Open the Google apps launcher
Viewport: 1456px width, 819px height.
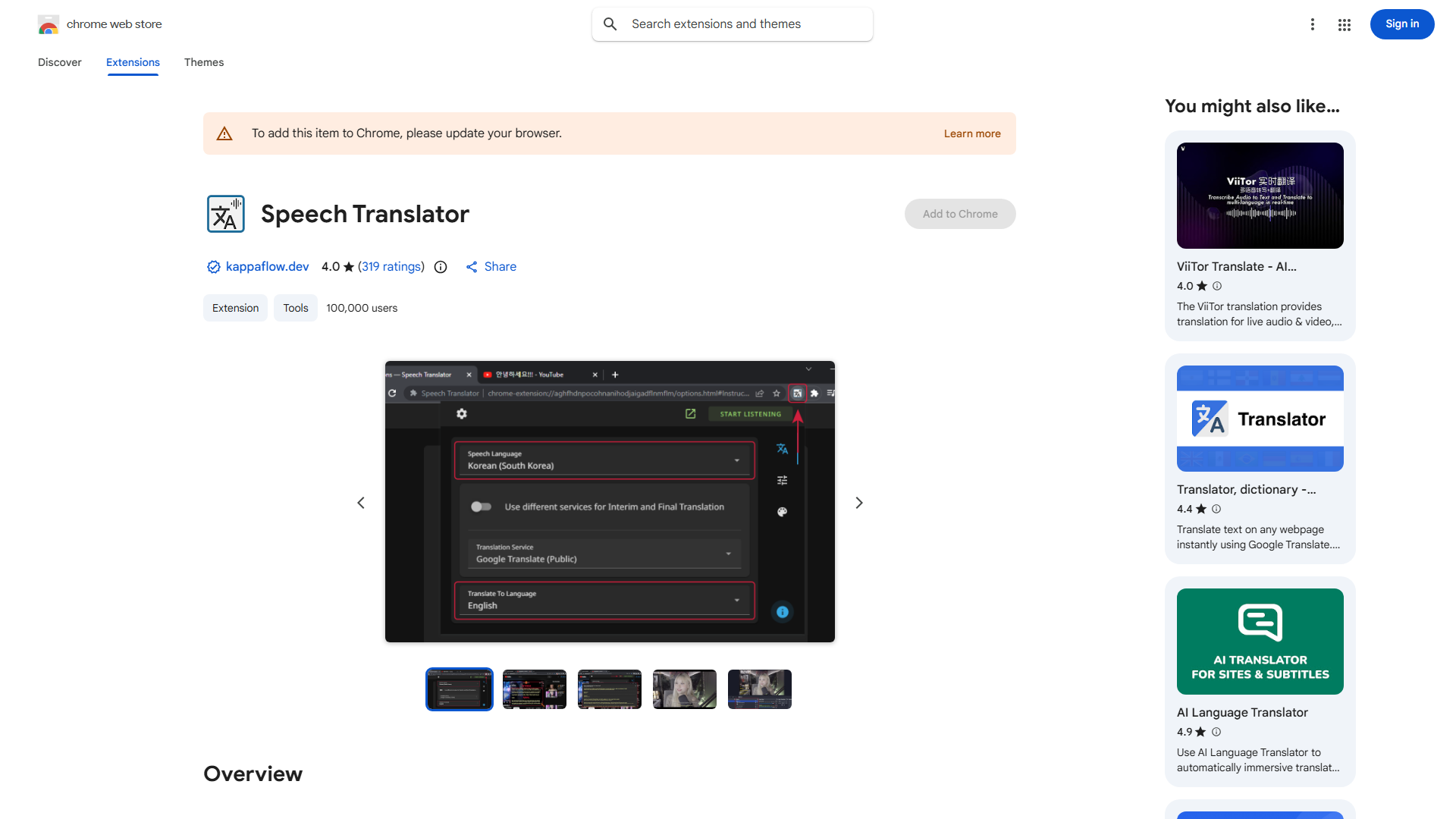[x=1344, y=24]
